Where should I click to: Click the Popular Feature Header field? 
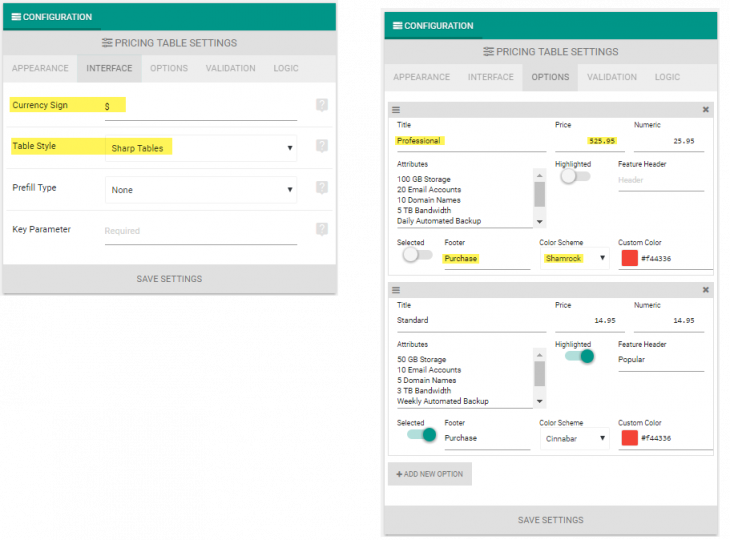coord(661,362)
